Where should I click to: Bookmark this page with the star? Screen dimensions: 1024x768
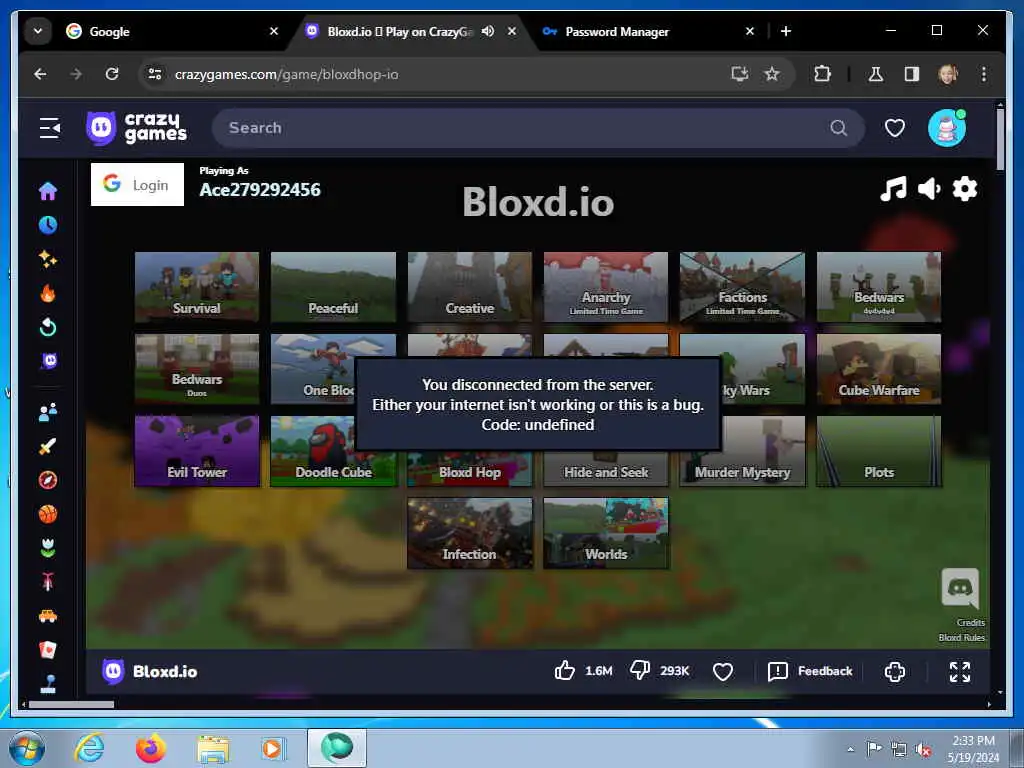pos(772,74)
